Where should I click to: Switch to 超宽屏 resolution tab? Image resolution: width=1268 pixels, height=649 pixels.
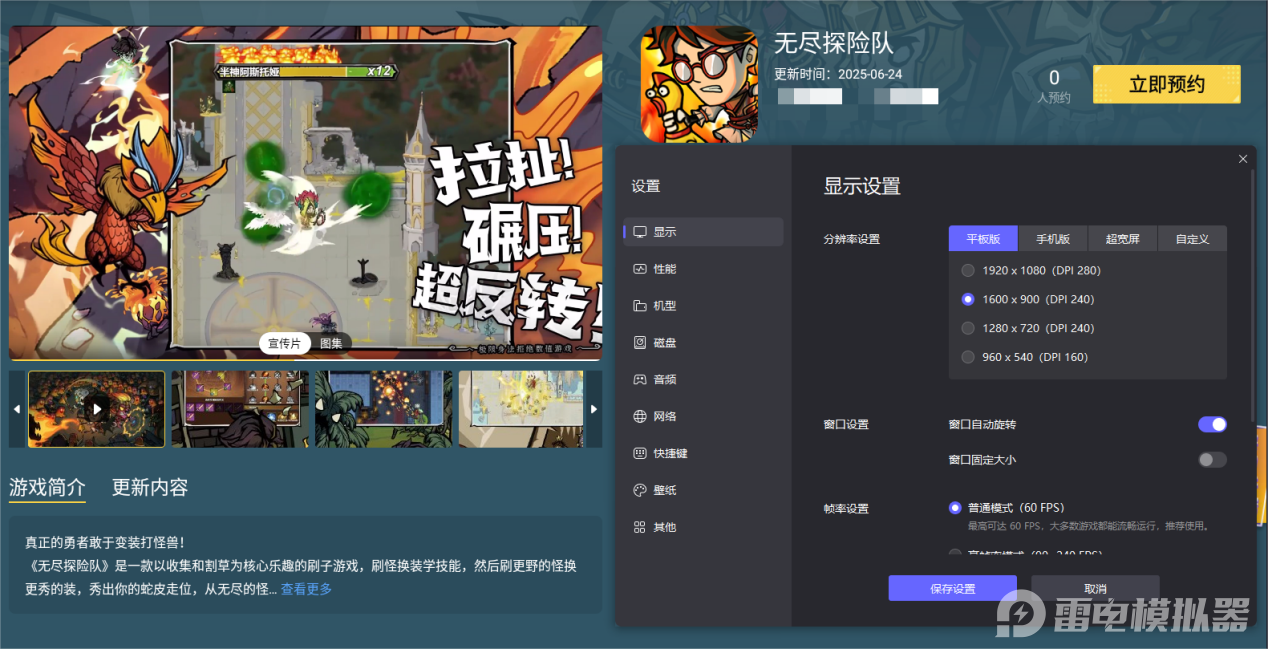point(1123,239)
